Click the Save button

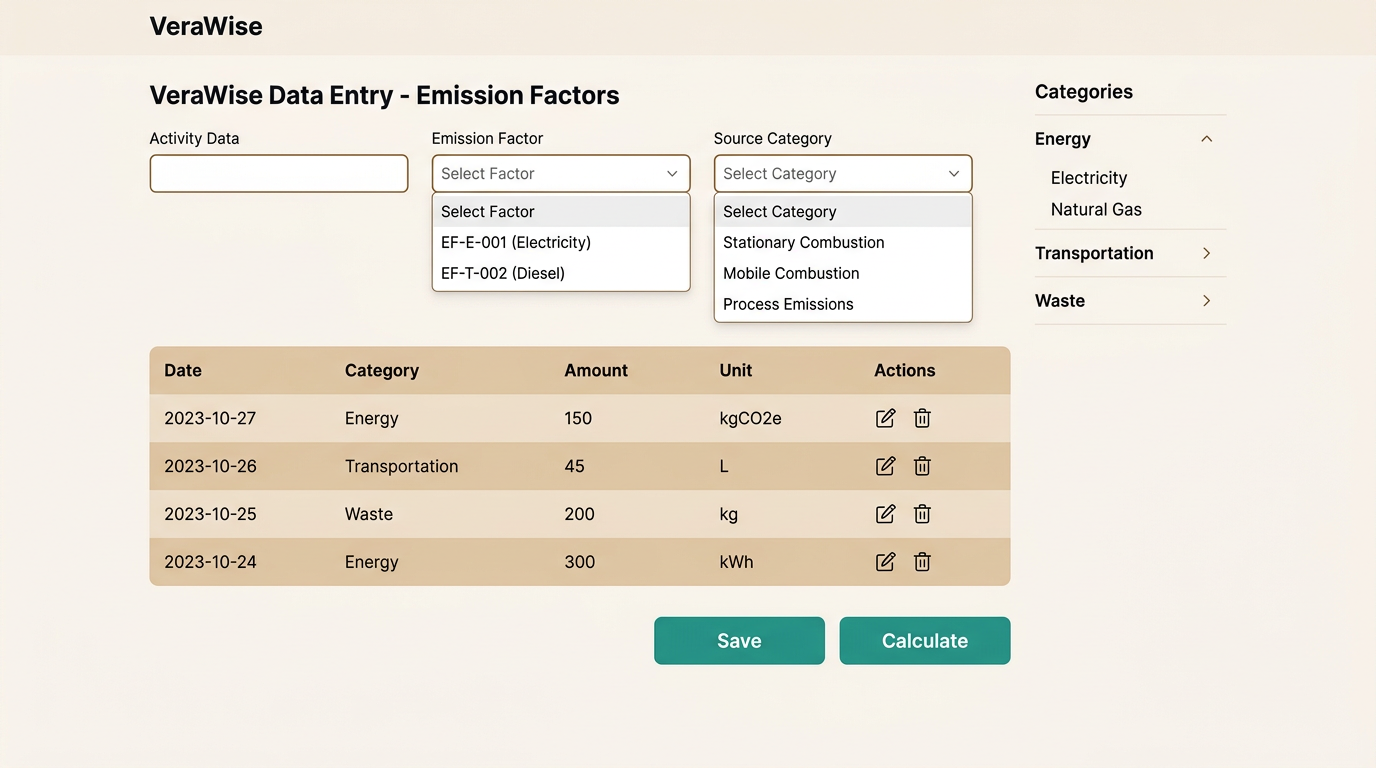[x=739, y=641]
